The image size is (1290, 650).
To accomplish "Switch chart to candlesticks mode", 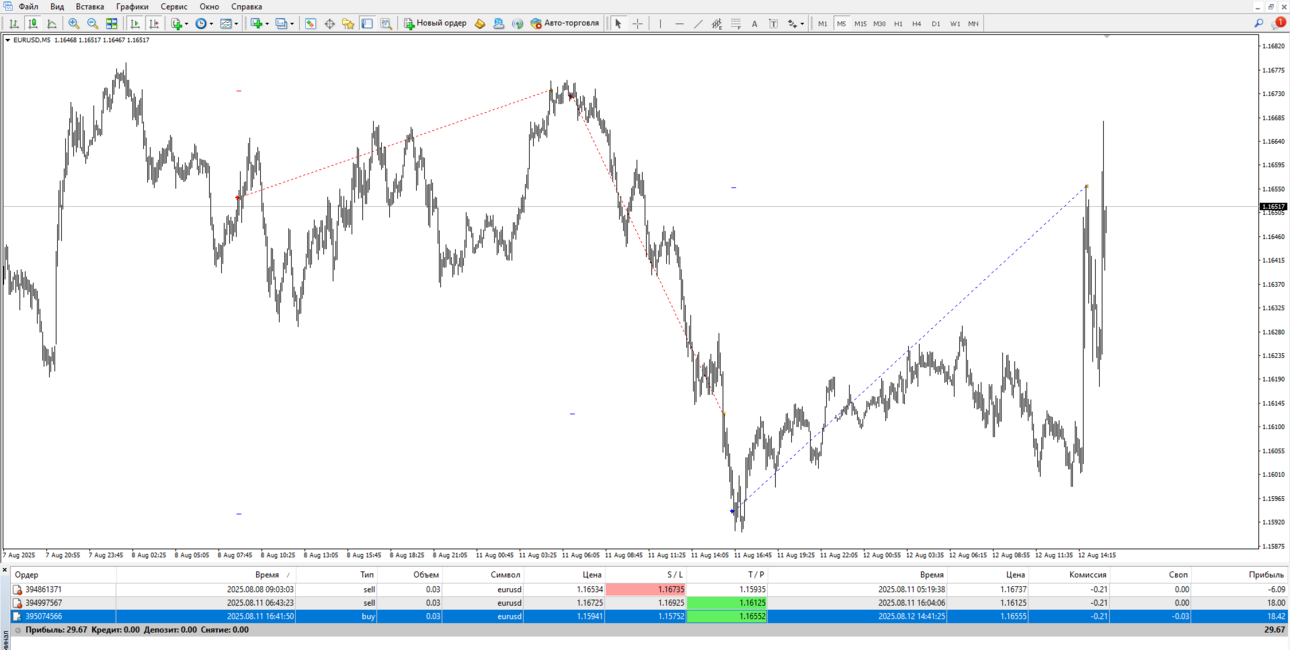I will 33,23.
